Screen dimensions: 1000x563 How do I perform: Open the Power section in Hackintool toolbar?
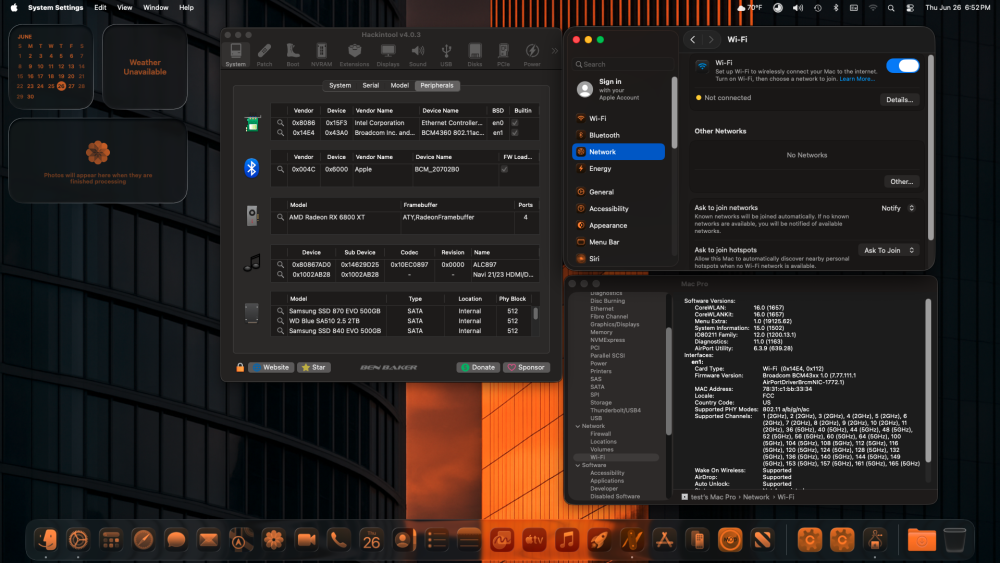point(532,55)
